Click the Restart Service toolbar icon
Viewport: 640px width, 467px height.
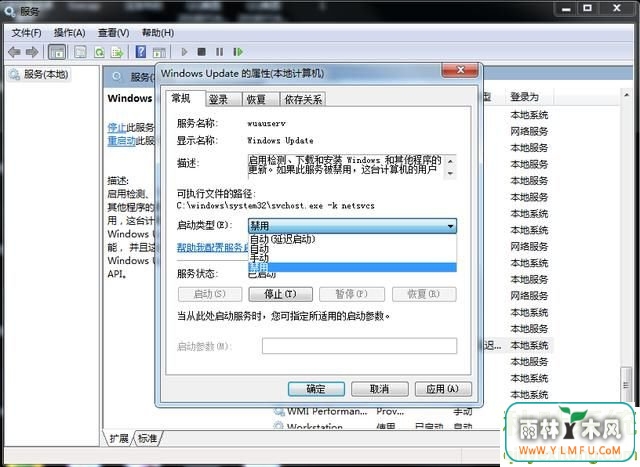(238, 52)
